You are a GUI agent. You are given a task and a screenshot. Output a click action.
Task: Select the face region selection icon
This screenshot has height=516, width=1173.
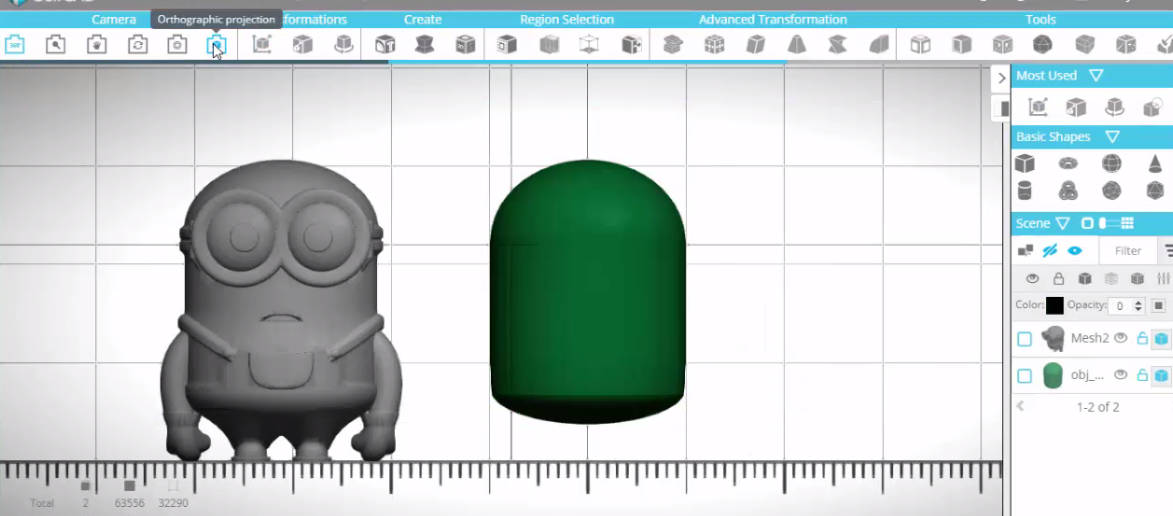507,45
